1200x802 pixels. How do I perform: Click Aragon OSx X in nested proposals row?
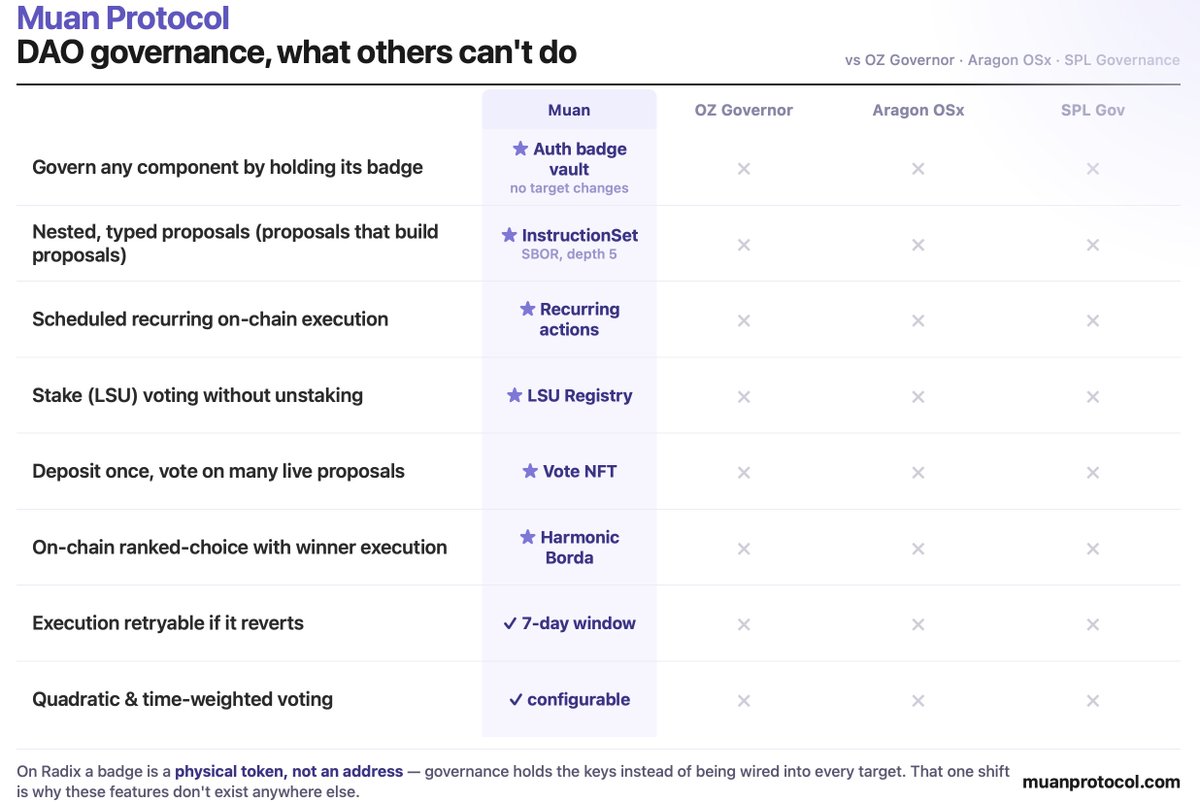[918, 245]
